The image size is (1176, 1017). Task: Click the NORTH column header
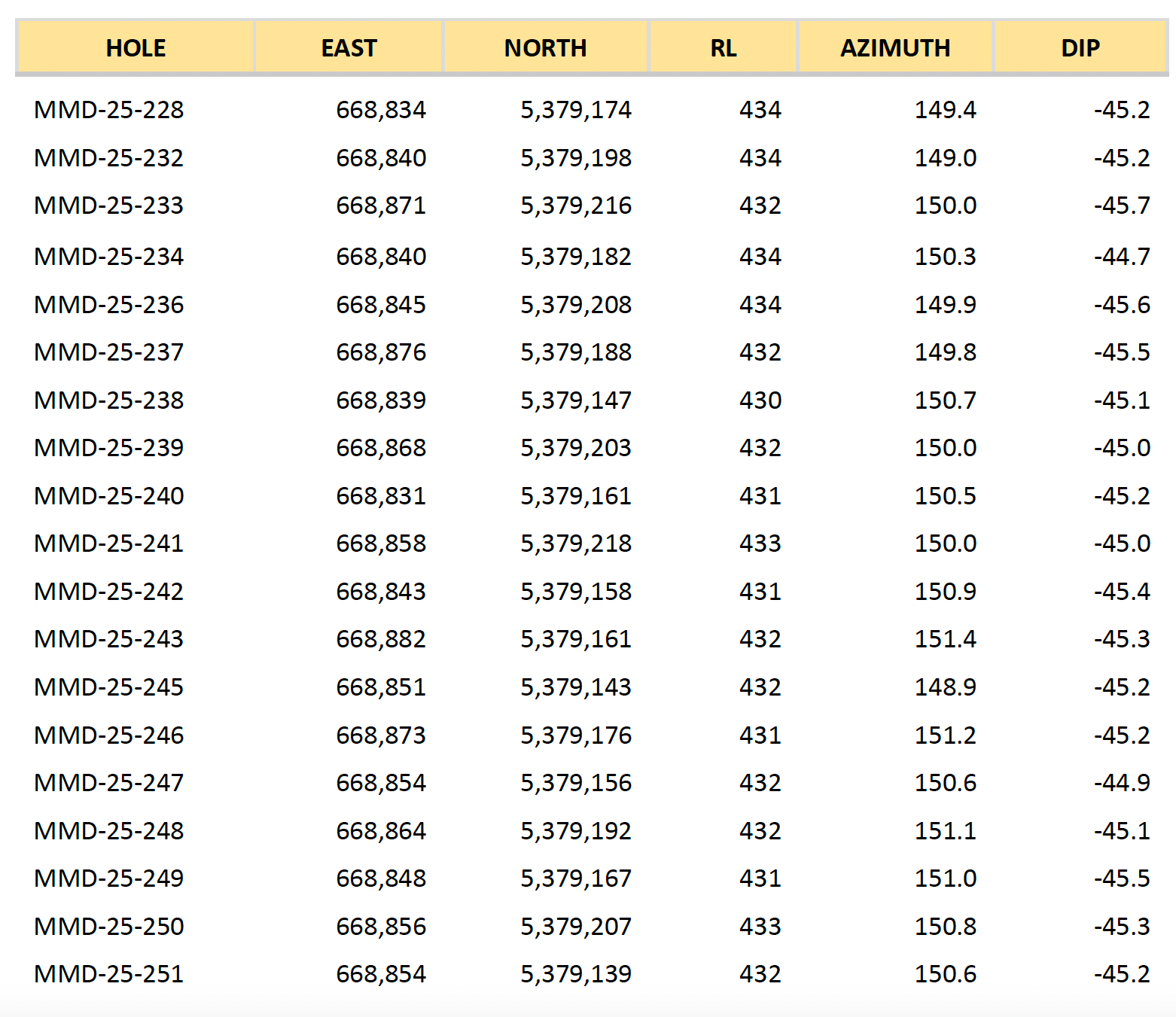(545, 48)
